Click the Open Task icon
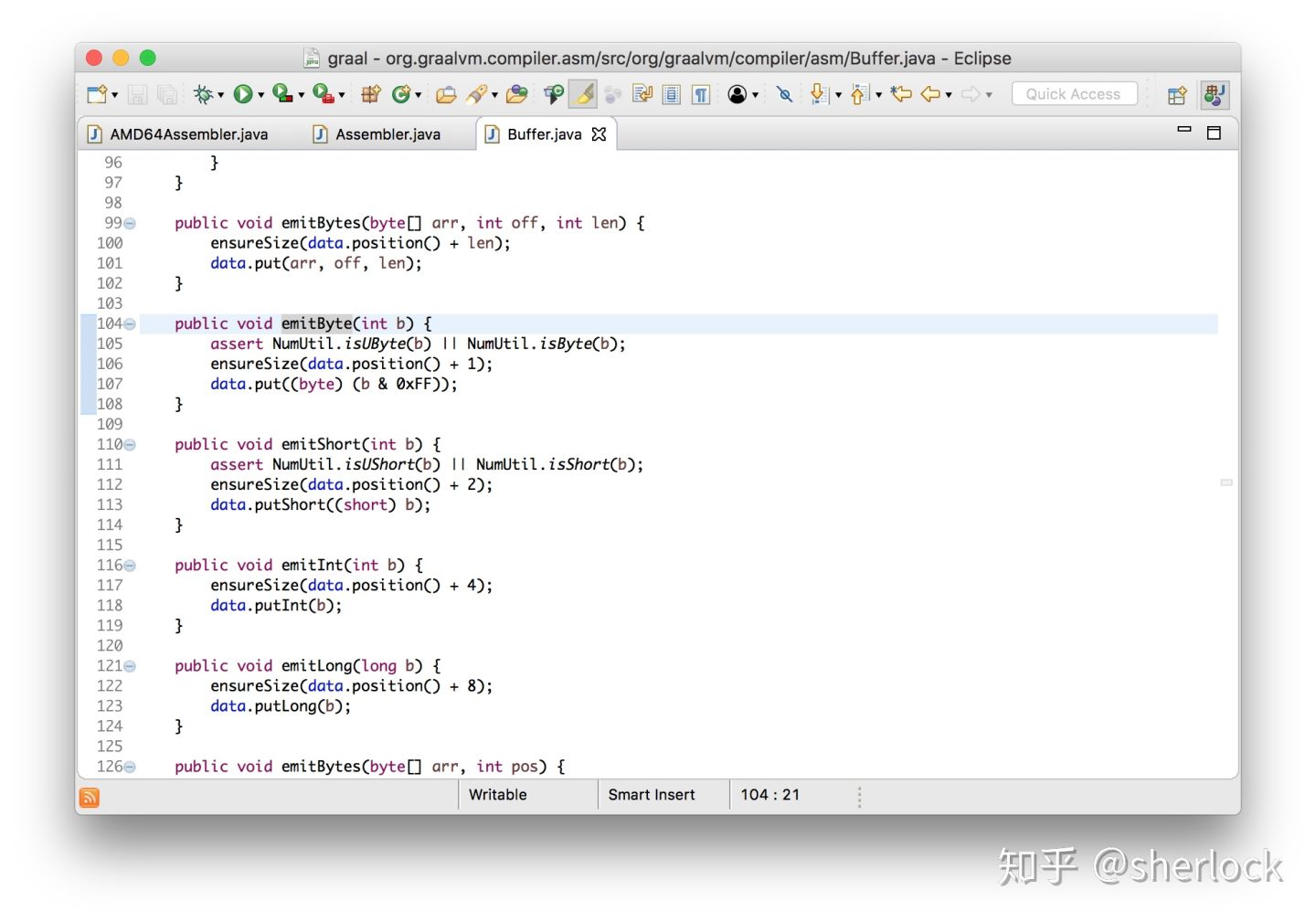1316x922 pixels. [516, 93]
